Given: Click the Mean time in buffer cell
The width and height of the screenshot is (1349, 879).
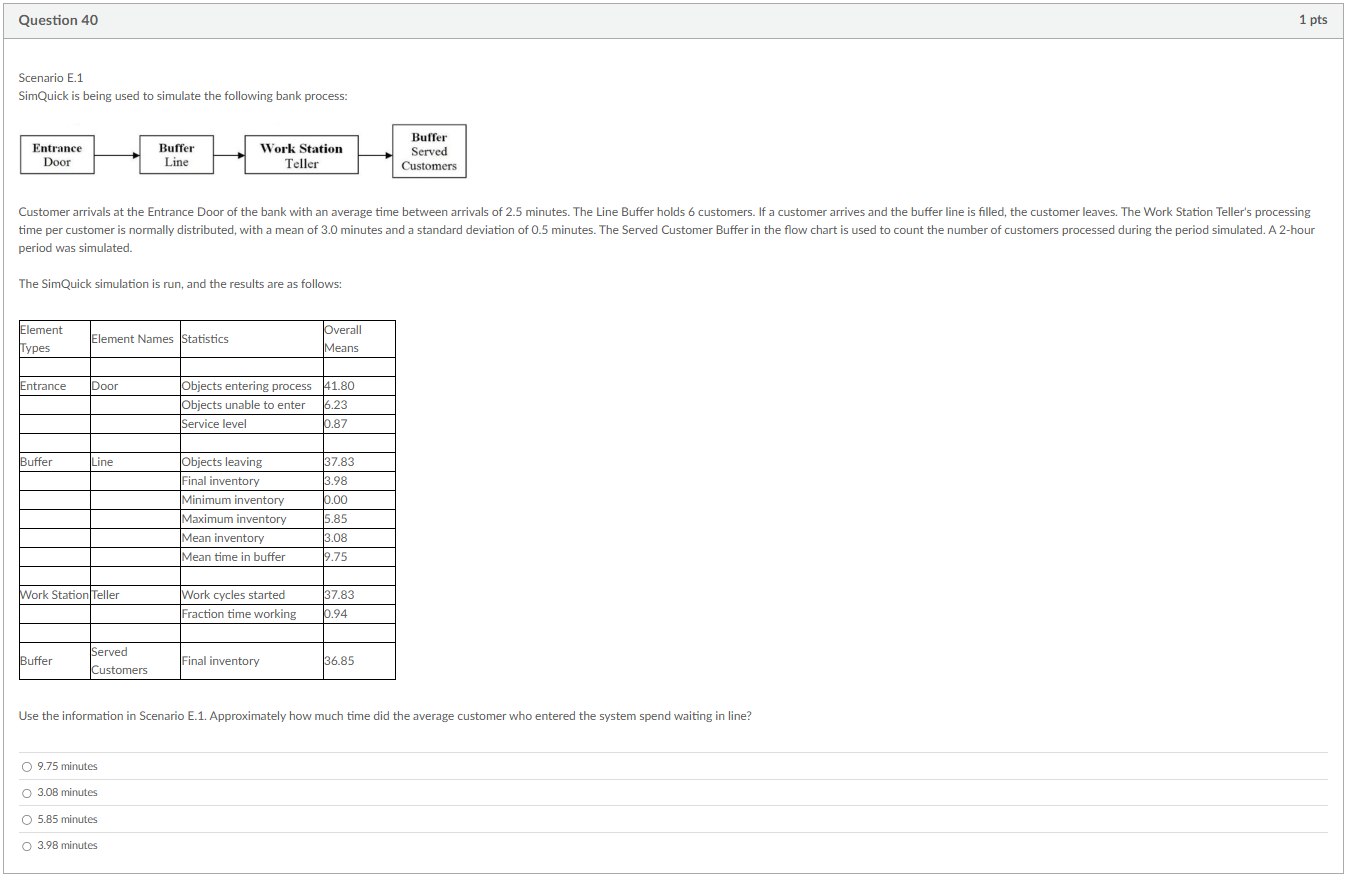Looking at the screenshot, I should pyautogui.click(x=234, y=557).
